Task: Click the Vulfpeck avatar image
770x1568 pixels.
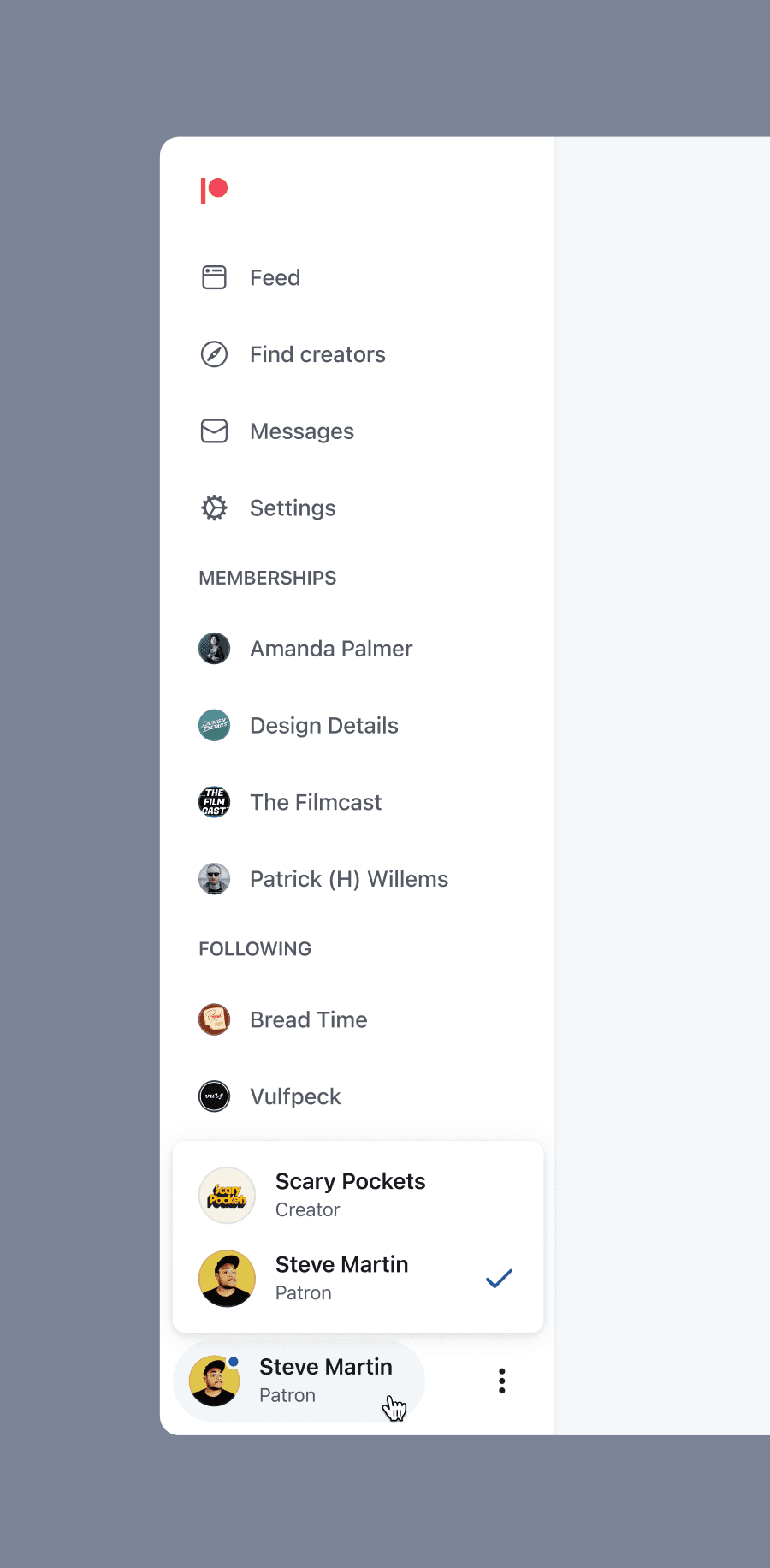Action: tap(214, 1096)
